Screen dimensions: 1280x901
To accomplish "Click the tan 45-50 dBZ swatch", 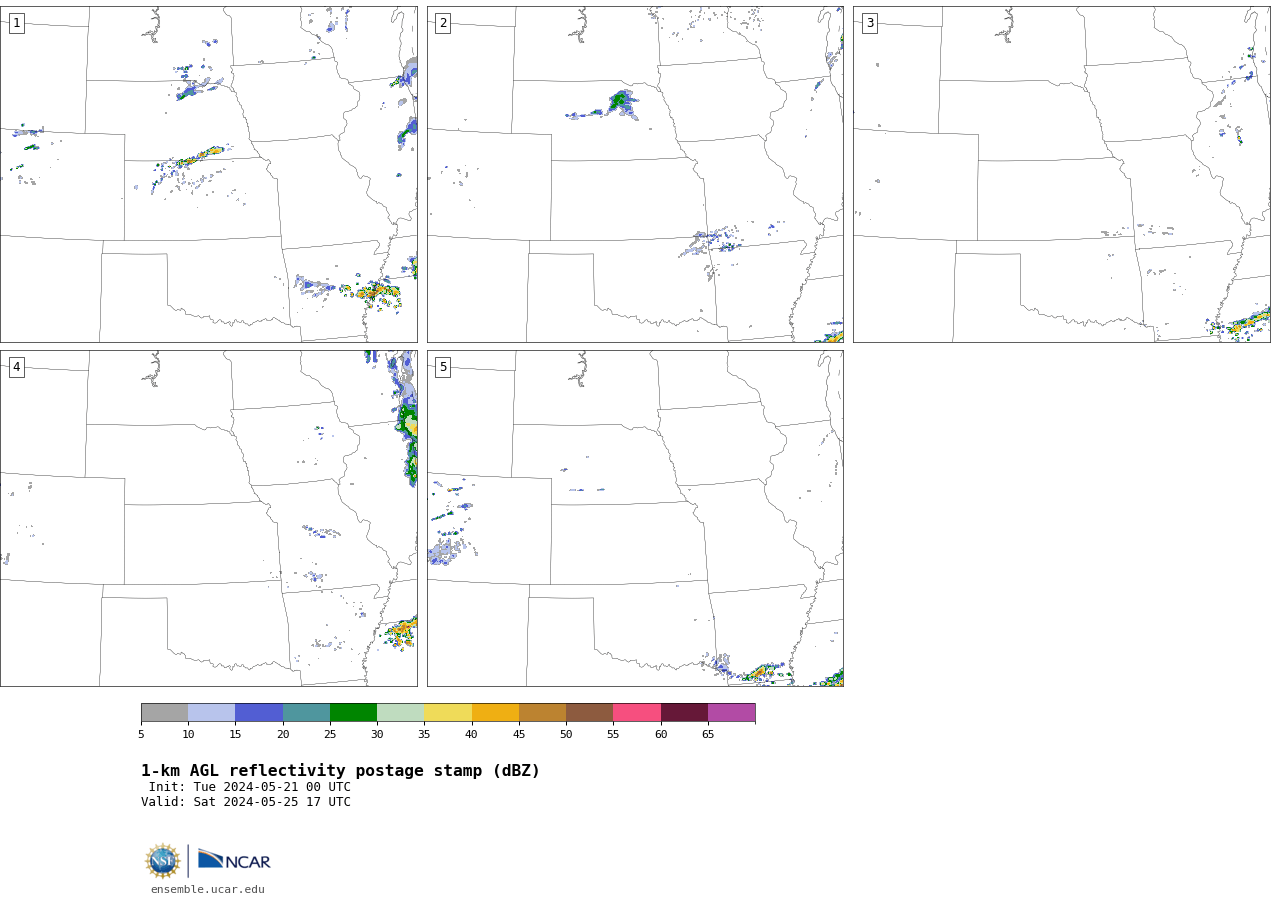I will [542, 713].
